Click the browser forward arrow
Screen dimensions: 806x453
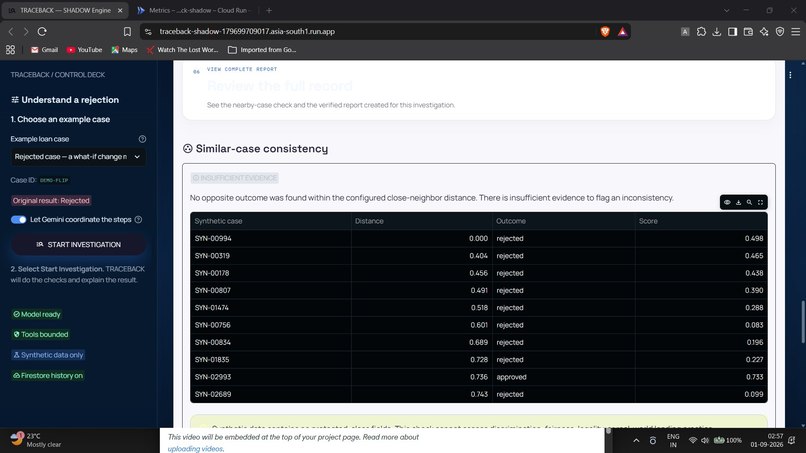[x=26, y=31]
